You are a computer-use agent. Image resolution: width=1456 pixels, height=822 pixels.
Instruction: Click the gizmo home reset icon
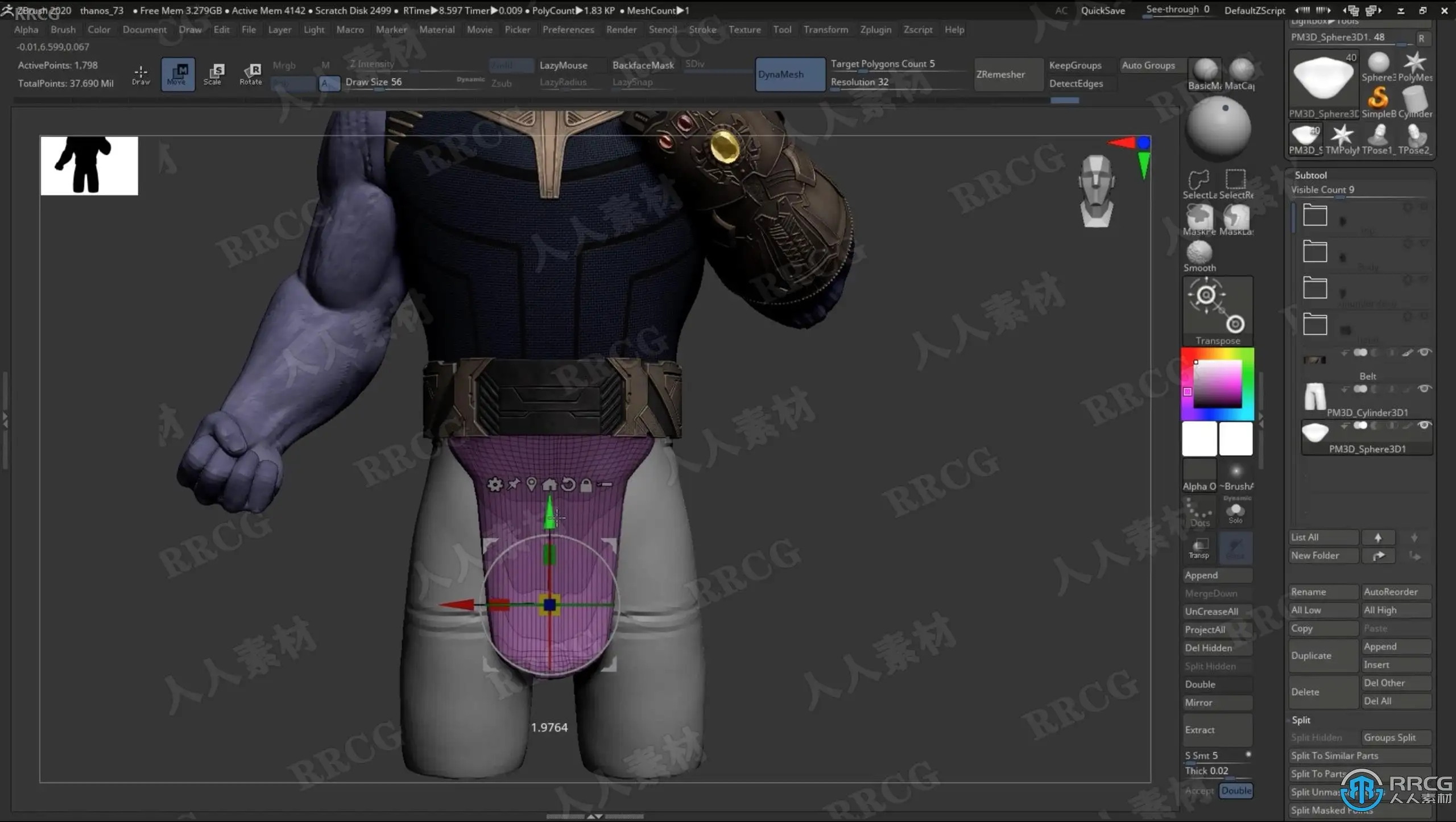(549, 485)
